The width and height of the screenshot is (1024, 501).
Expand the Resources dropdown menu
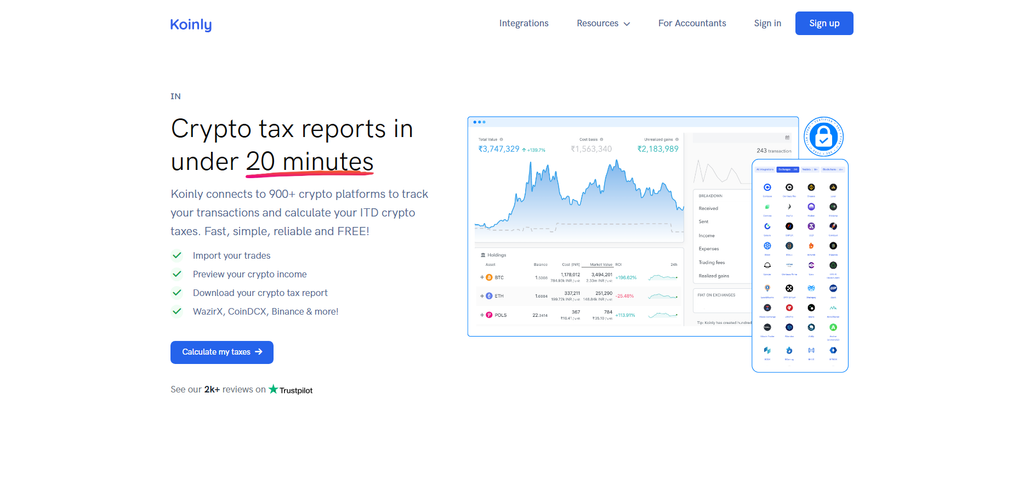tap(603, 23)
